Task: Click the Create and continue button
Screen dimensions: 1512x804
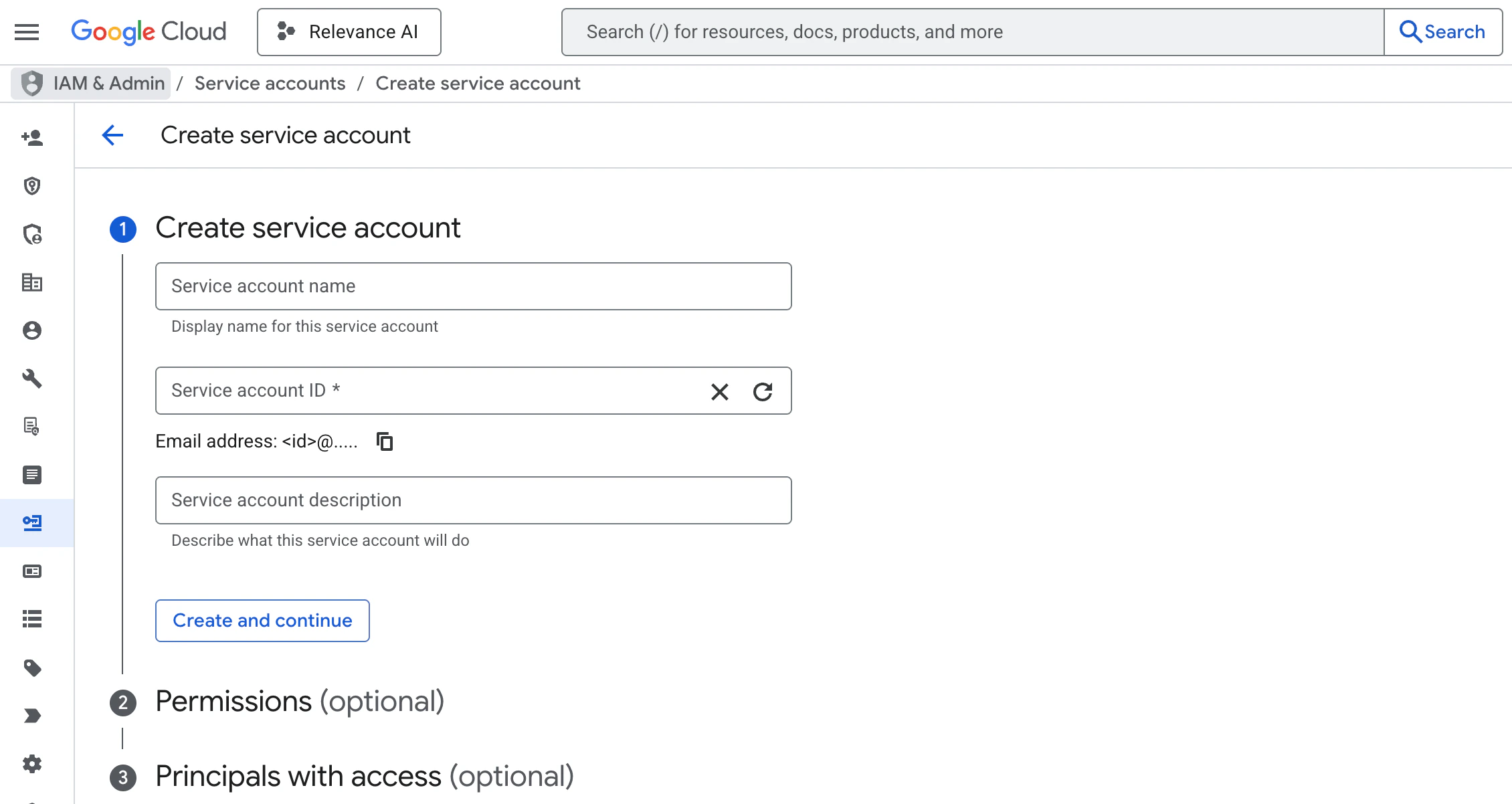Action: (x=262, y=620)
